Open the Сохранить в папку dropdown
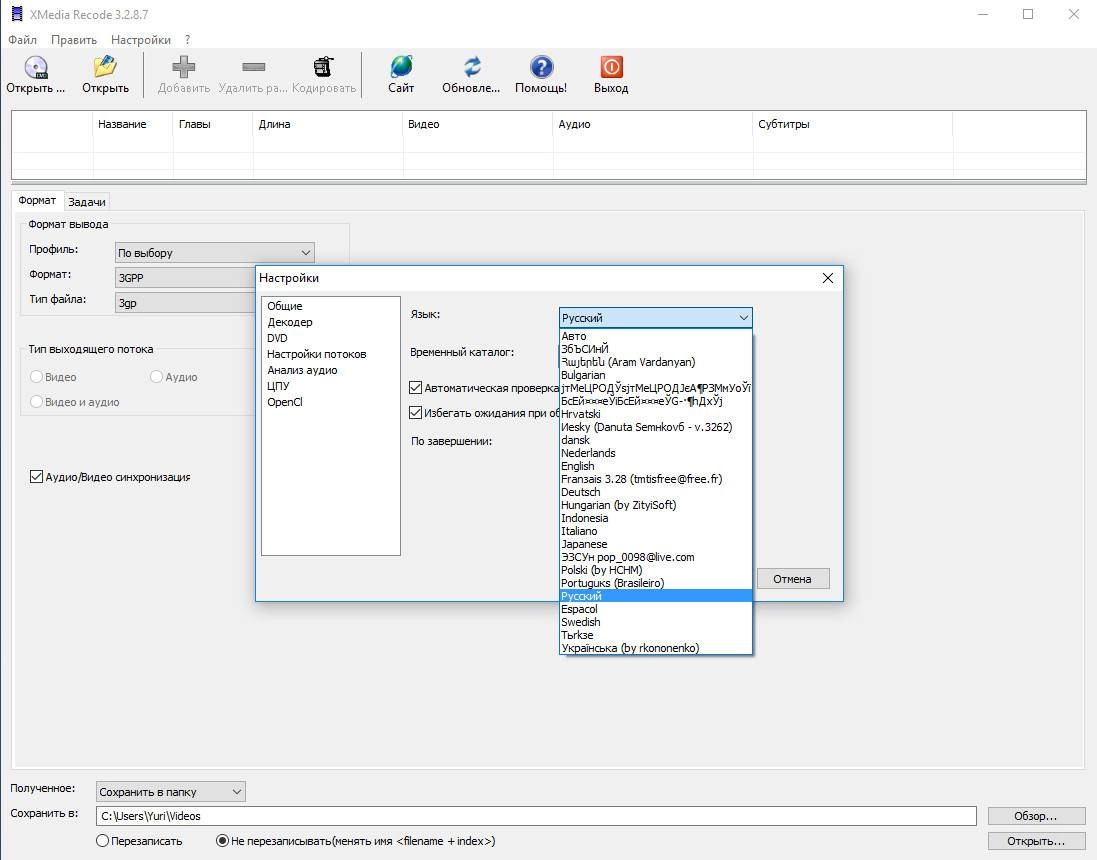The width and height of the screenshot is (1097, 860). click(171, 792)
